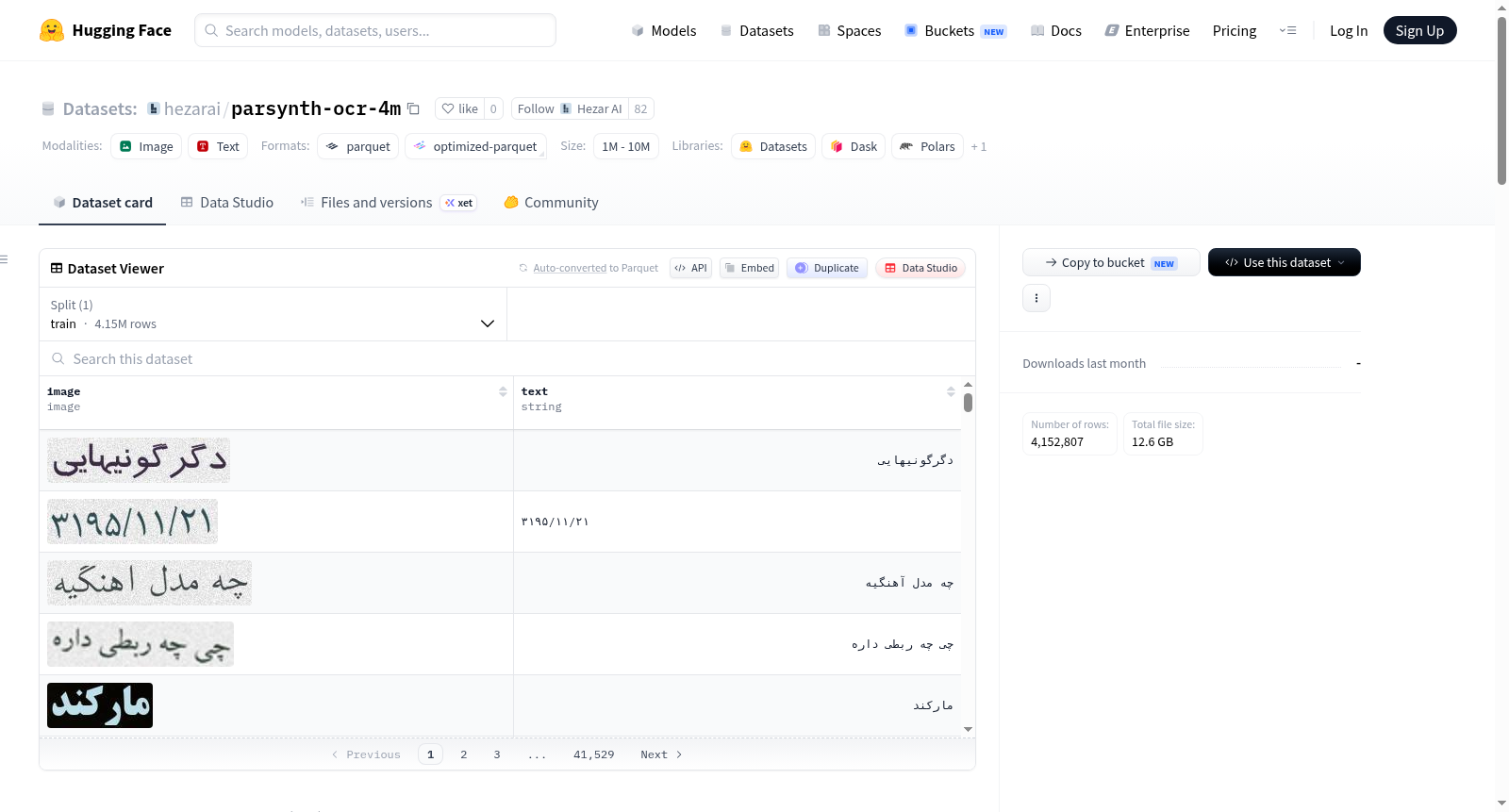The height and width of the screenshot is (812, 1509).
Task: Select page 1 in pagination
Action: 431,754
